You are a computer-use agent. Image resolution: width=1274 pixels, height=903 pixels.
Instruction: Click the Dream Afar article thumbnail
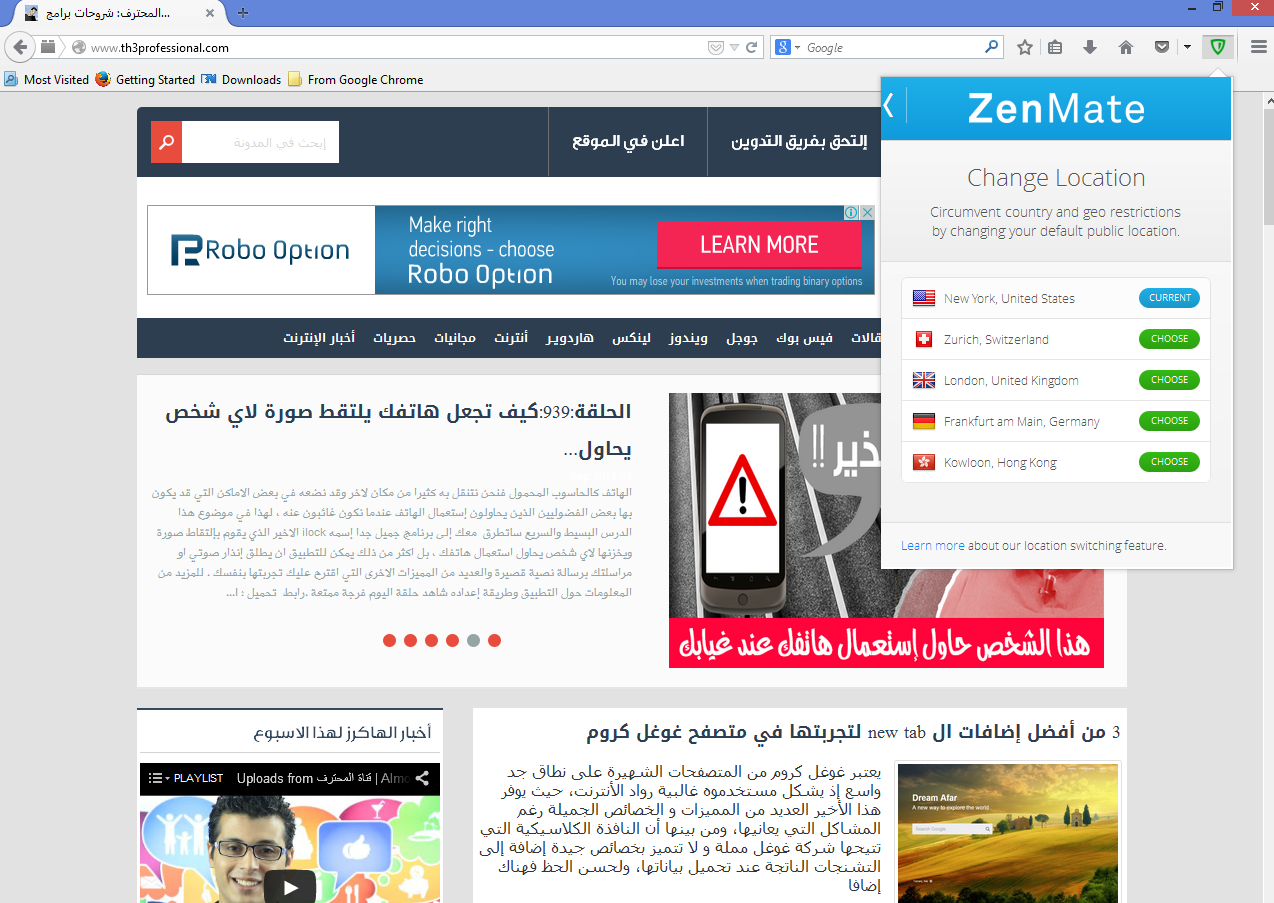pos(1007,833)
